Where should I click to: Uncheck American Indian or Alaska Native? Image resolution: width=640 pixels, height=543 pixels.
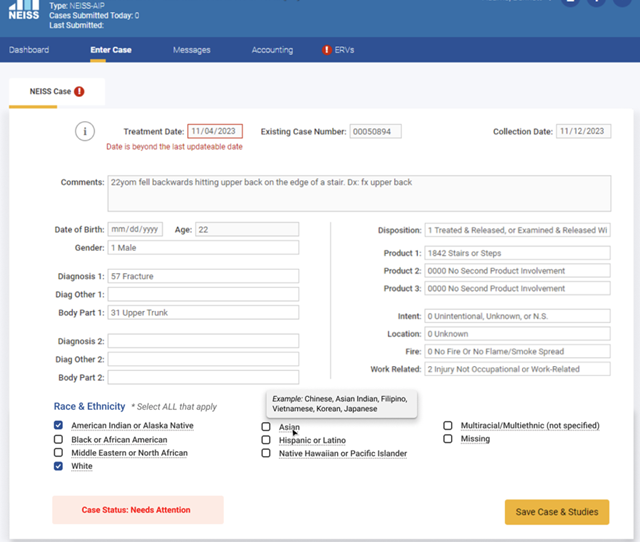[59, 426]
